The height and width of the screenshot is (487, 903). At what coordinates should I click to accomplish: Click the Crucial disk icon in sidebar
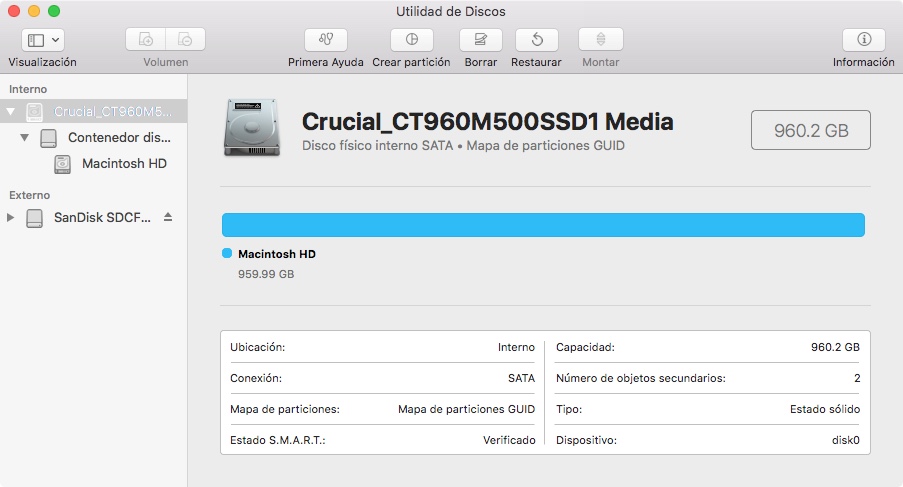tap(35, 112)
